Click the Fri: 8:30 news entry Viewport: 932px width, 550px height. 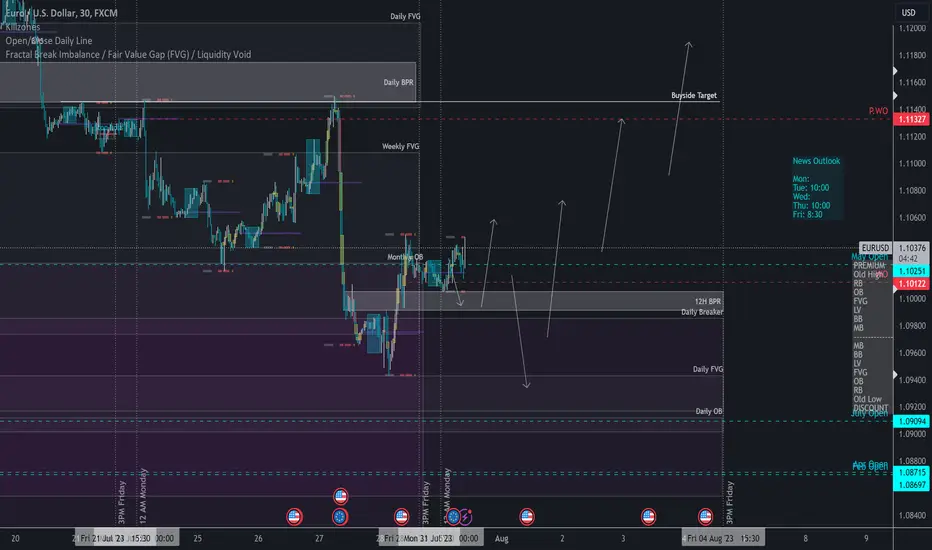pos(807,214)
